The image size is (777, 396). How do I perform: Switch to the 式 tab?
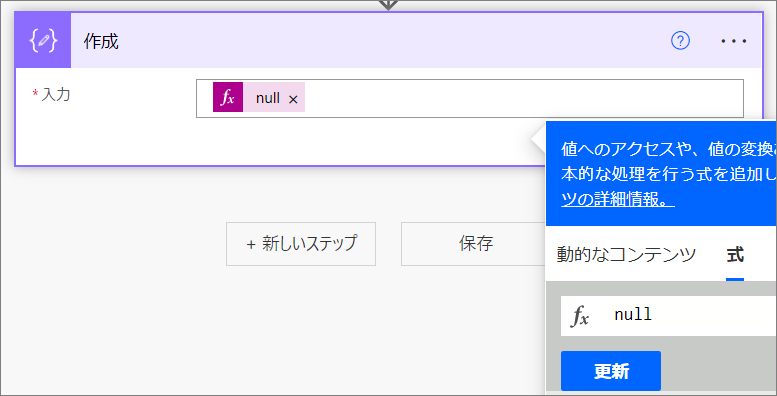point(735,255)
